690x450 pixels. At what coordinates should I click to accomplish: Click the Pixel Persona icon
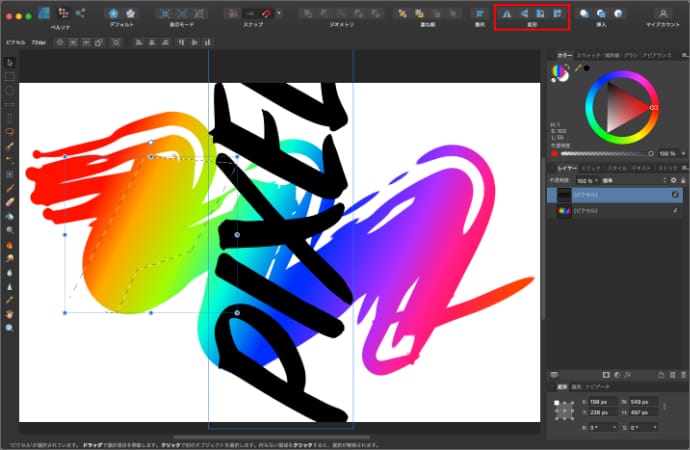tap(64, 14)
